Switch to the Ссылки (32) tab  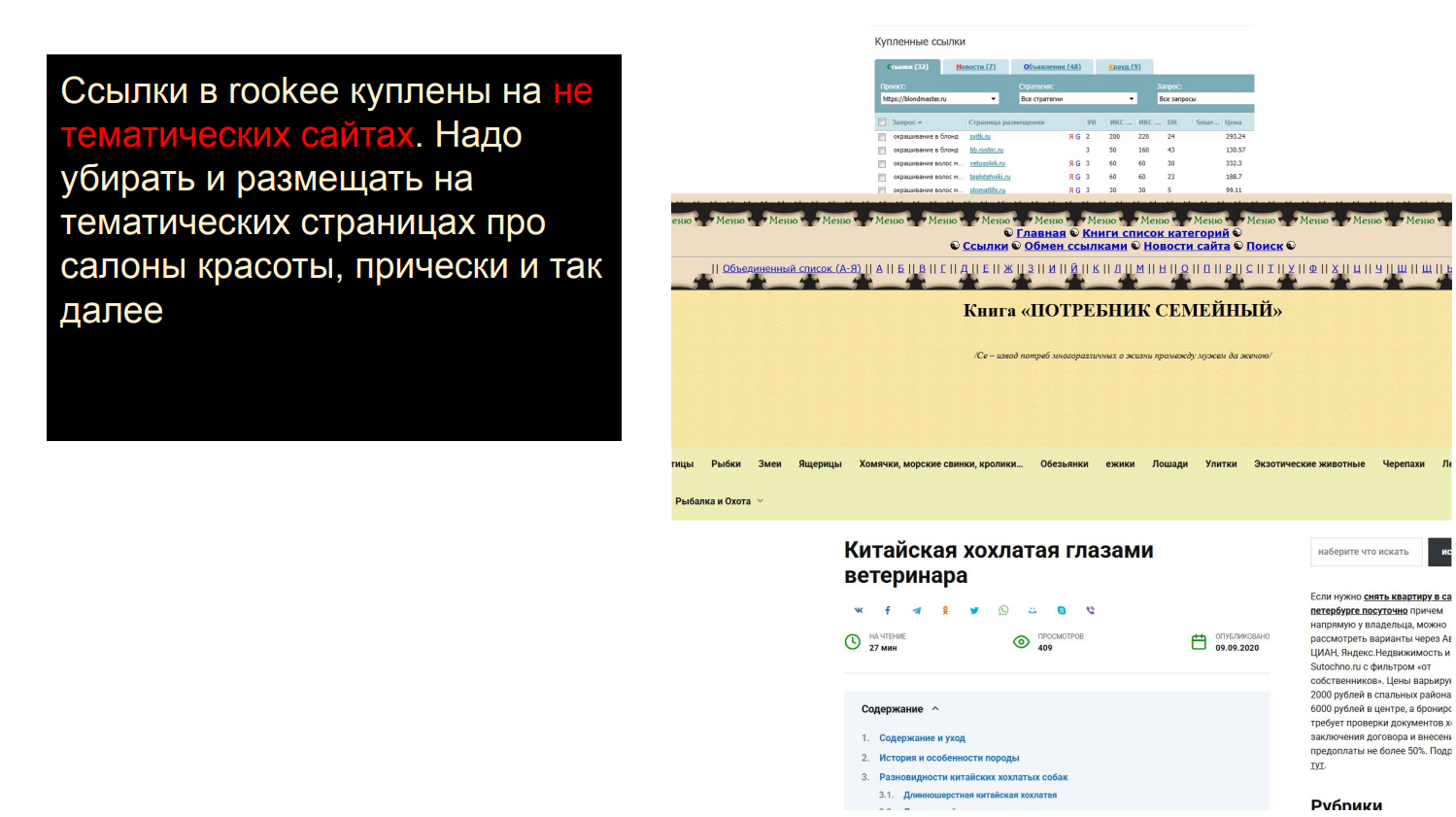907,67
